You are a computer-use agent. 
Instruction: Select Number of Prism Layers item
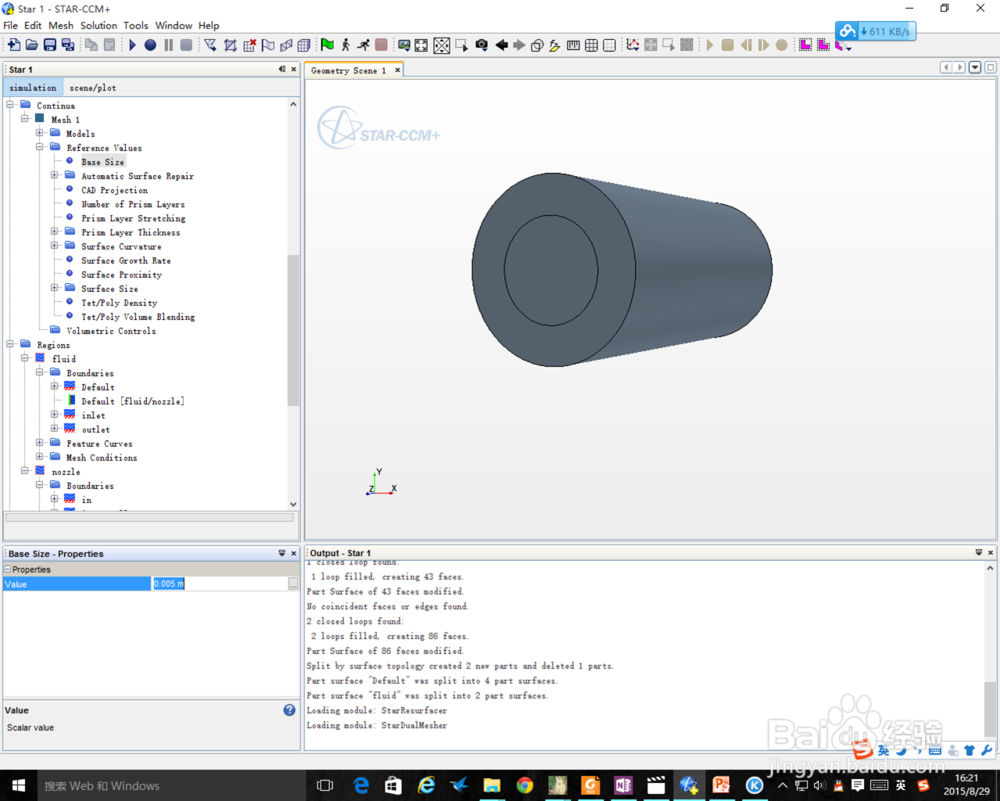click(x=133, y=204)
